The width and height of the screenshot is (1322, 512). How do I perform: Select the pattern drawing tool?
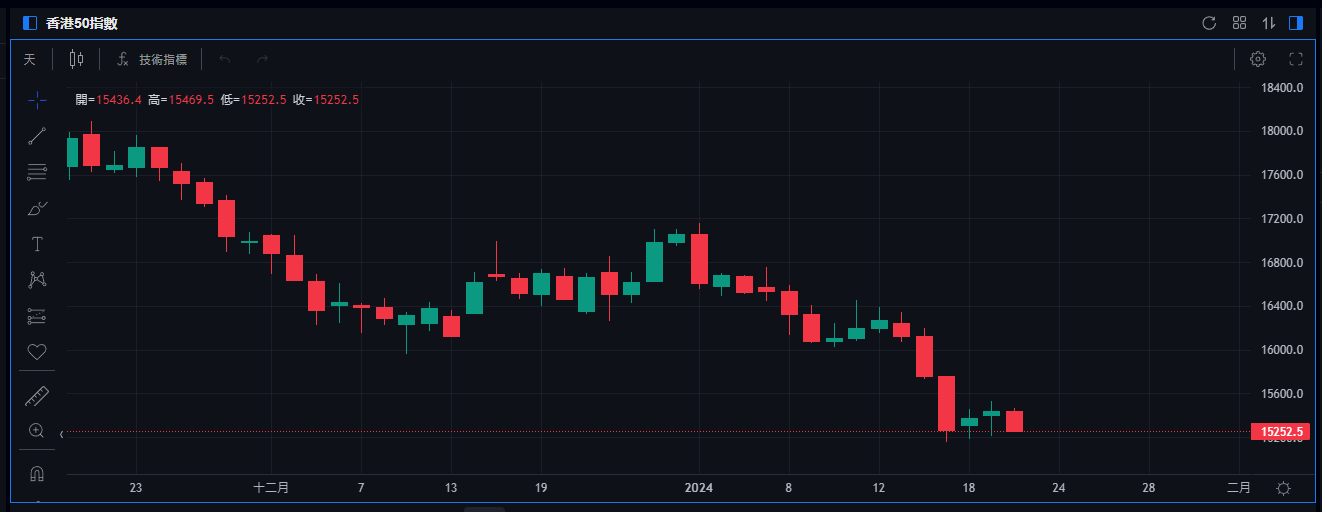[37, 280]
